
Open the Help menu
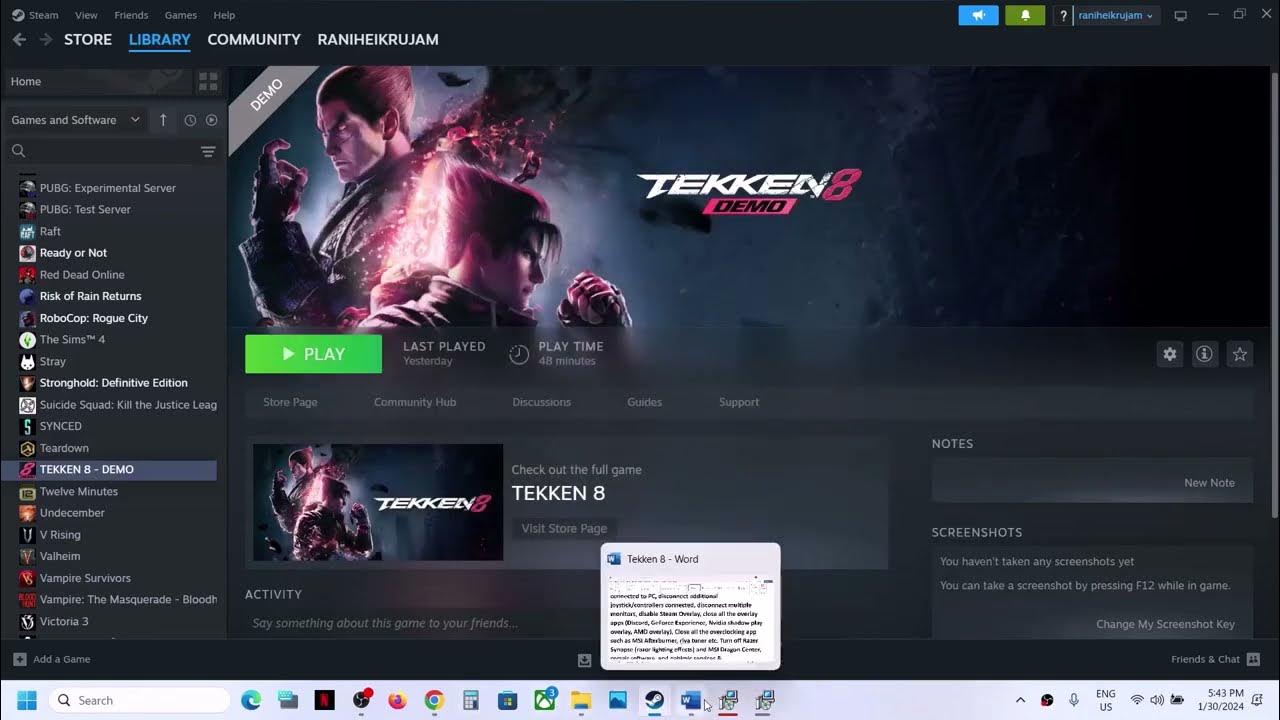[x=224, y=15]
